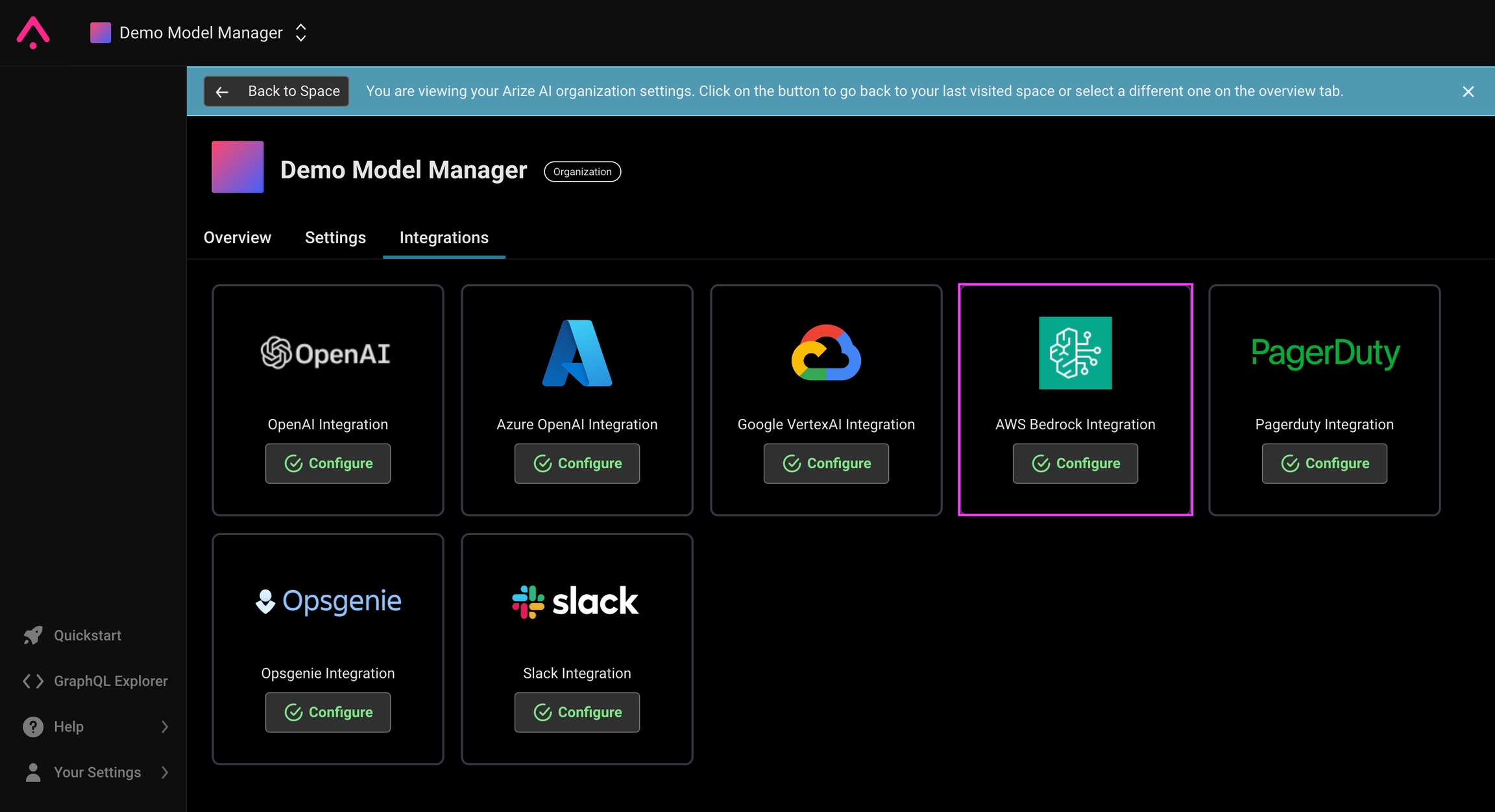1495x812 pixels.
Task: Configure the Slack Integration
Action: point(577,712)
